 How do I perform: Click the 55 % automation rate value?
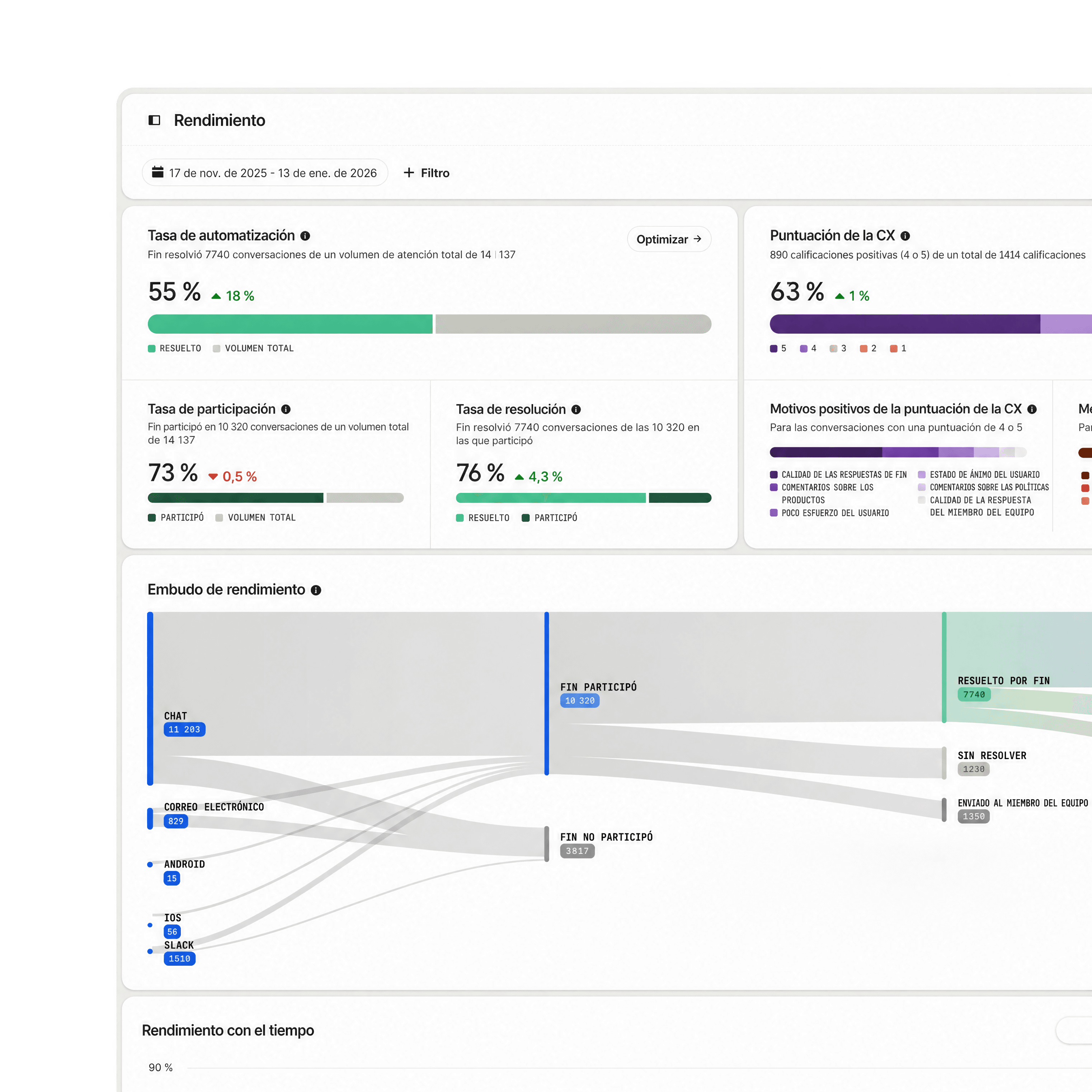[175, 292]
